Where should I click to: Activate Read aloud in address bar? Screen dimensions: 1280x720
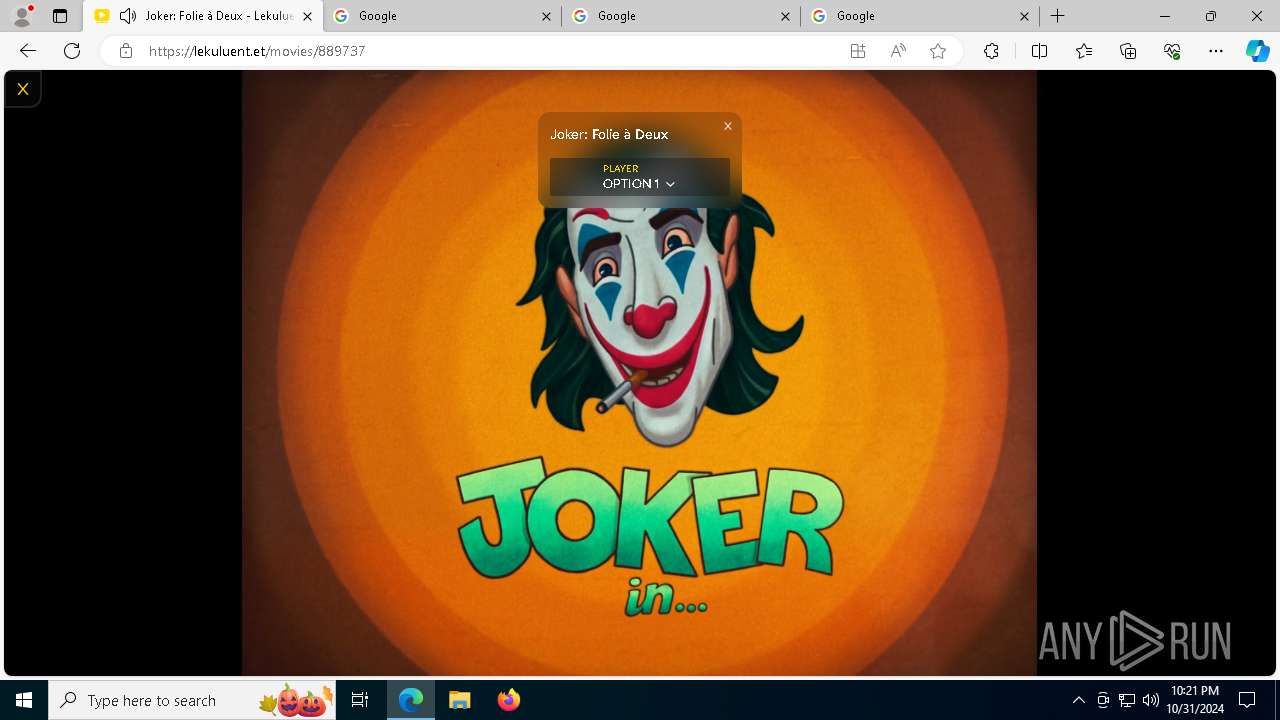[898, 51]
